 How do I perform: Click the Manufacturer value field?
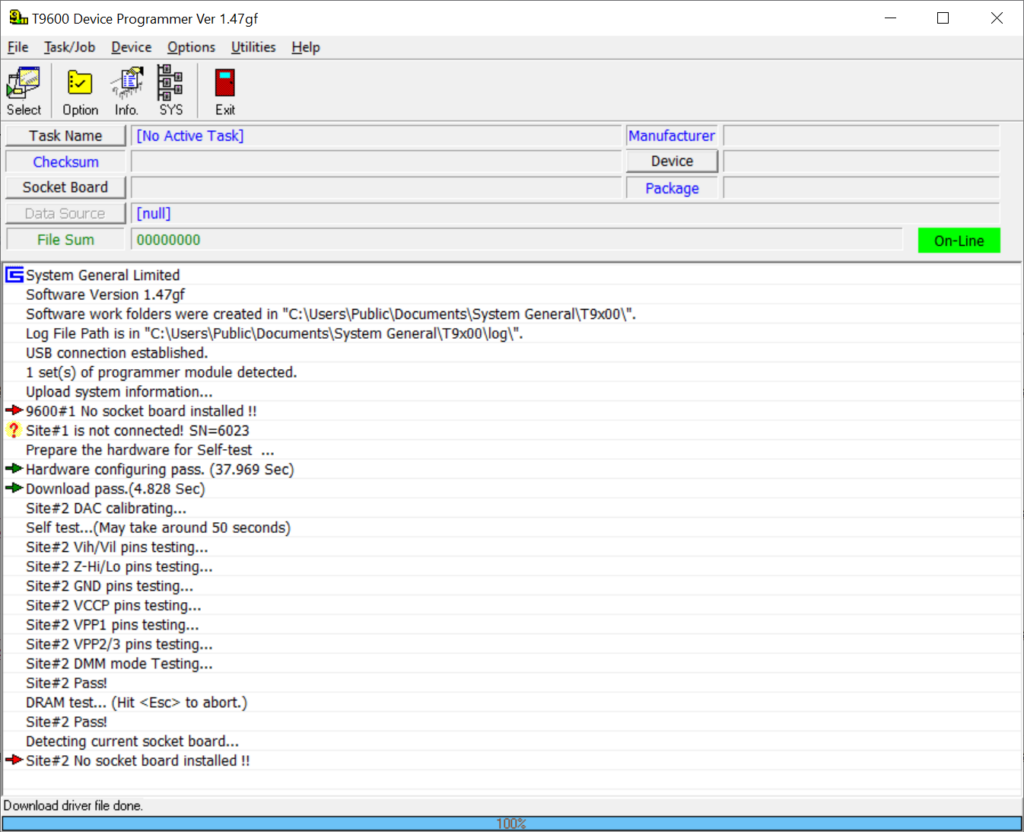[861, 136]
